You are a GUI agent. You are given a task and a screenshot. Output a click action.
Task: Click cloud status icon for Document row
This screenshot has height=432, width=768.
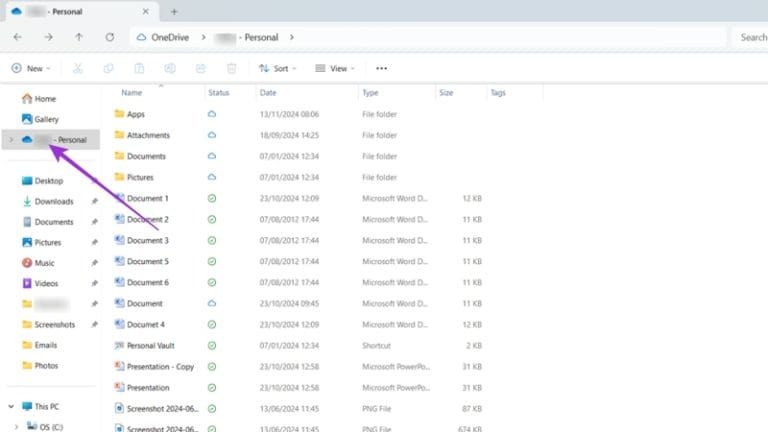(x=212, y=304)
